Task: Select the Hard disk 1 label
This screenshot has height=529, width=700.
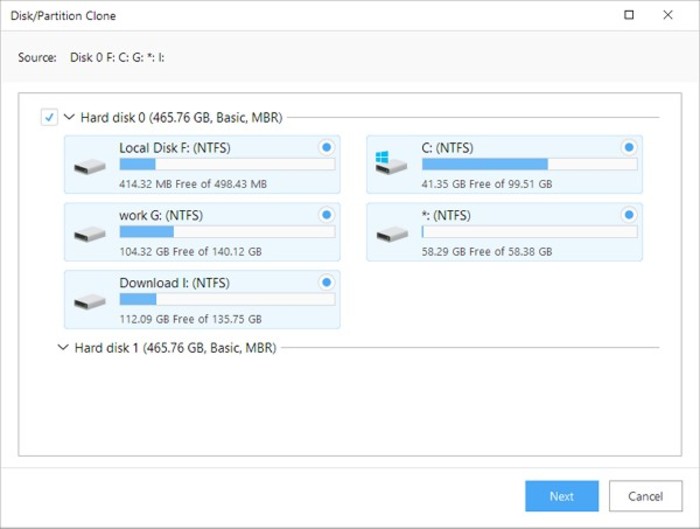Action: 175,348
